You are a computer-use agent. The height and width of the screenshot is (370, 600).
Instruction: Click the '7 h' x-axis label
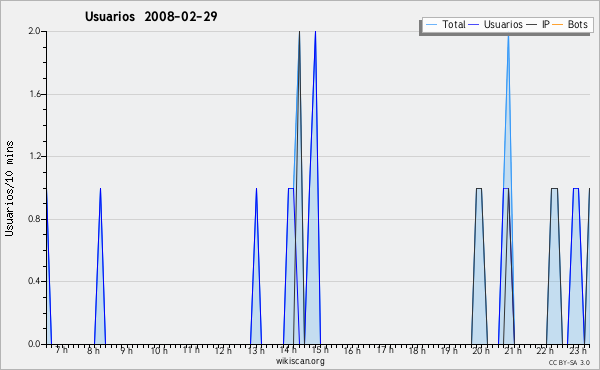tap(62, 350)
